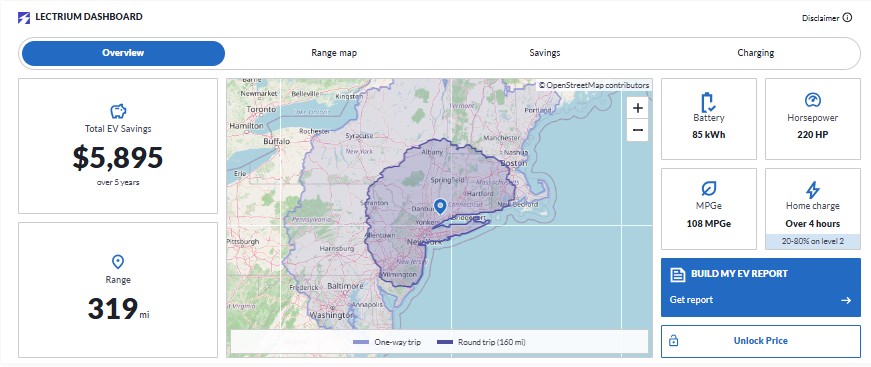The height and width of the screenshot is (367, 871).
Task: Click the blue map location marker
Action: tap(440, 207)
